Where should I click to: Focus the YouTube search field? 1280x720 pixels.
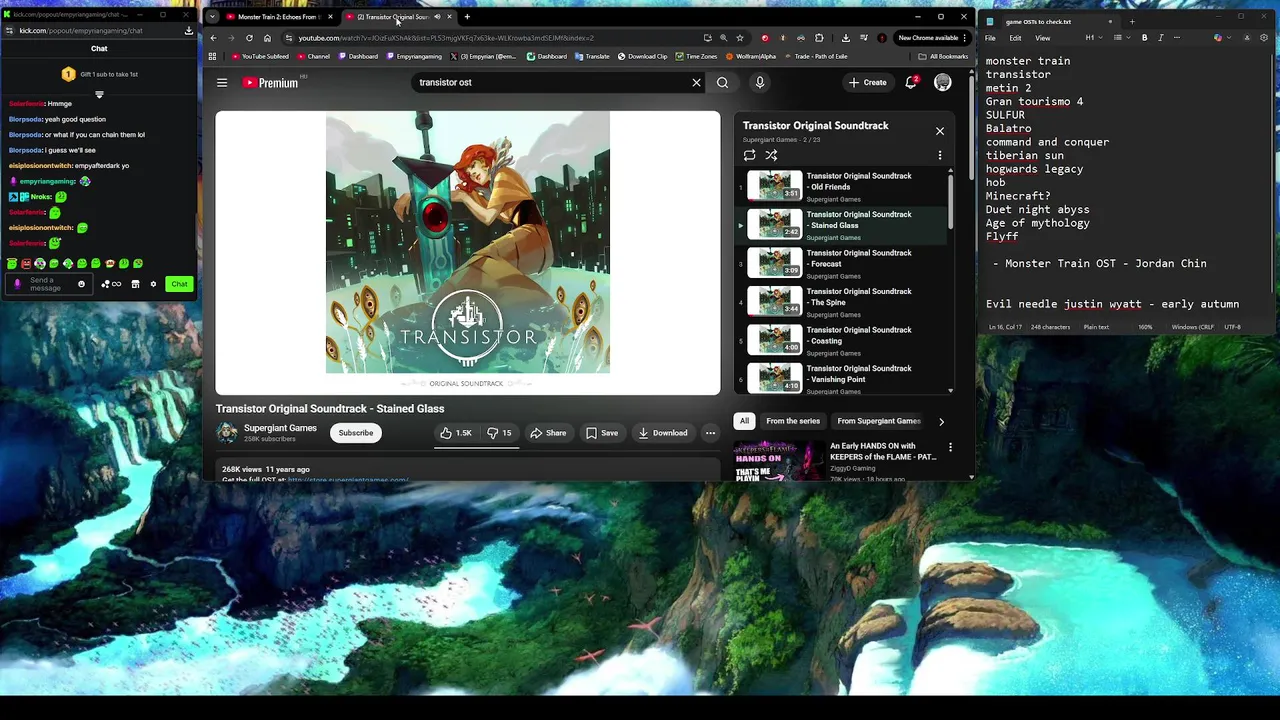[x=550, y=83]
